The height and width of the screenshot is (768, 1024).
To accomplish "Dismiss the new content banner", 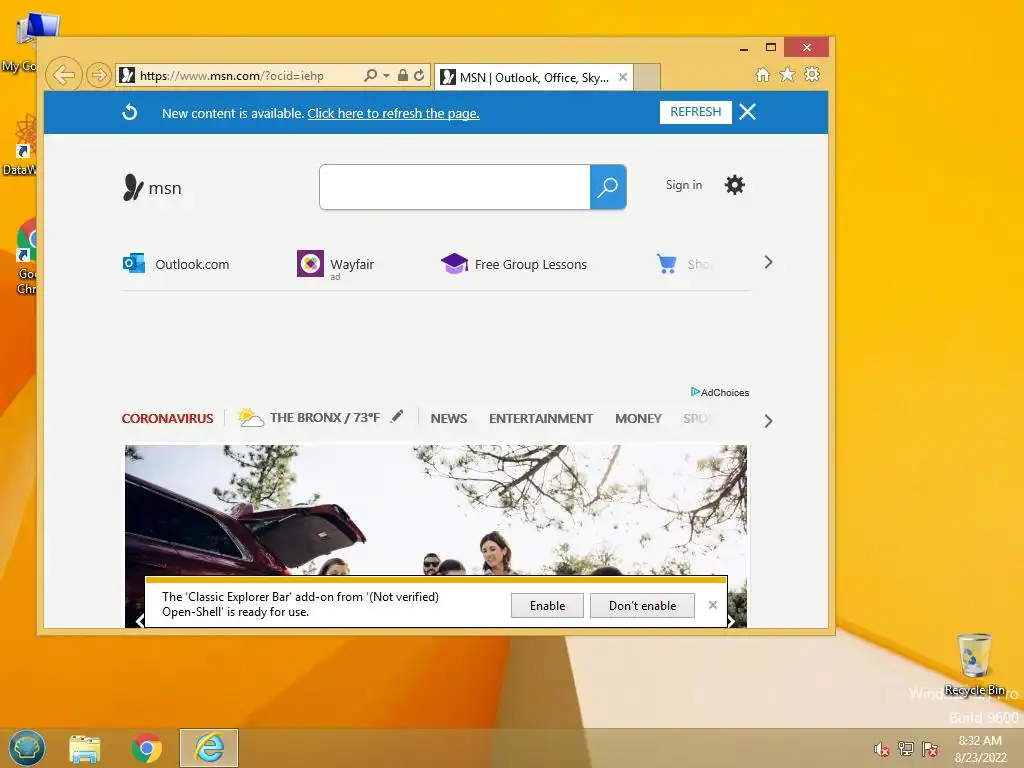I will point(748,112).
